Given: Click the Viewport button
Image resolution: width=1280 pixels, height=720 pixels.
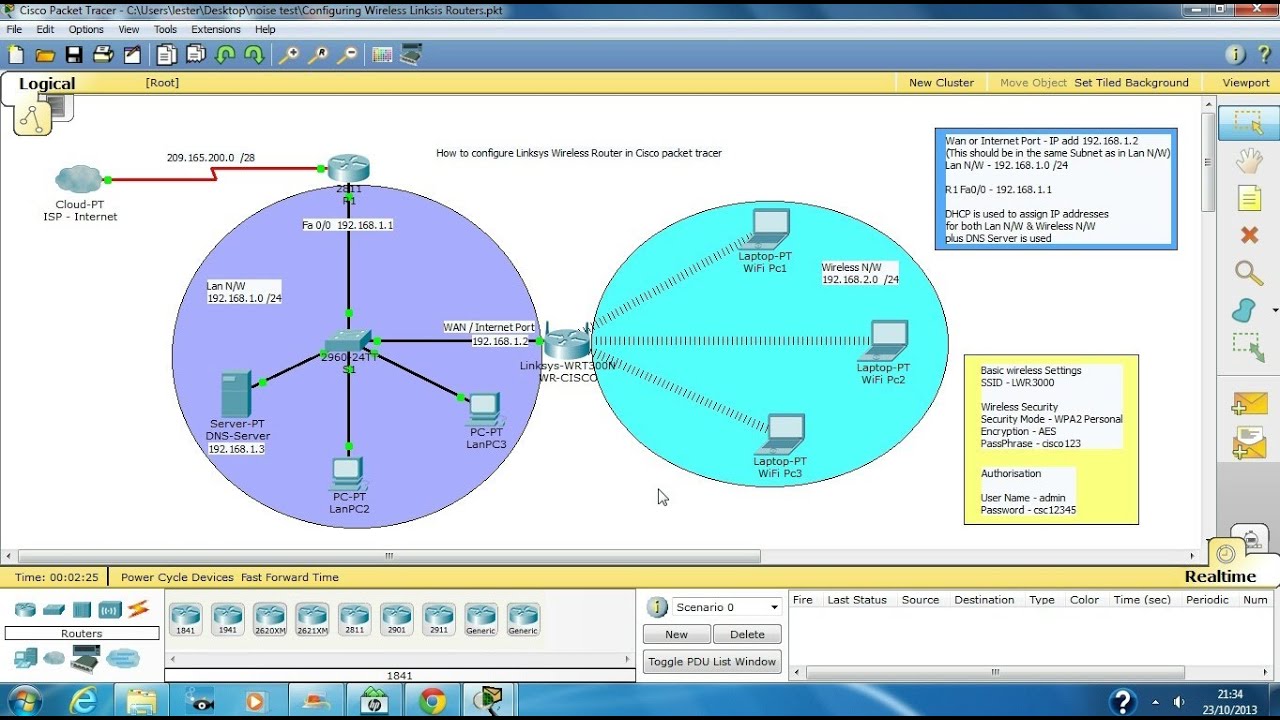Looking at the screenshot, I should click(x=1245, y=83).
